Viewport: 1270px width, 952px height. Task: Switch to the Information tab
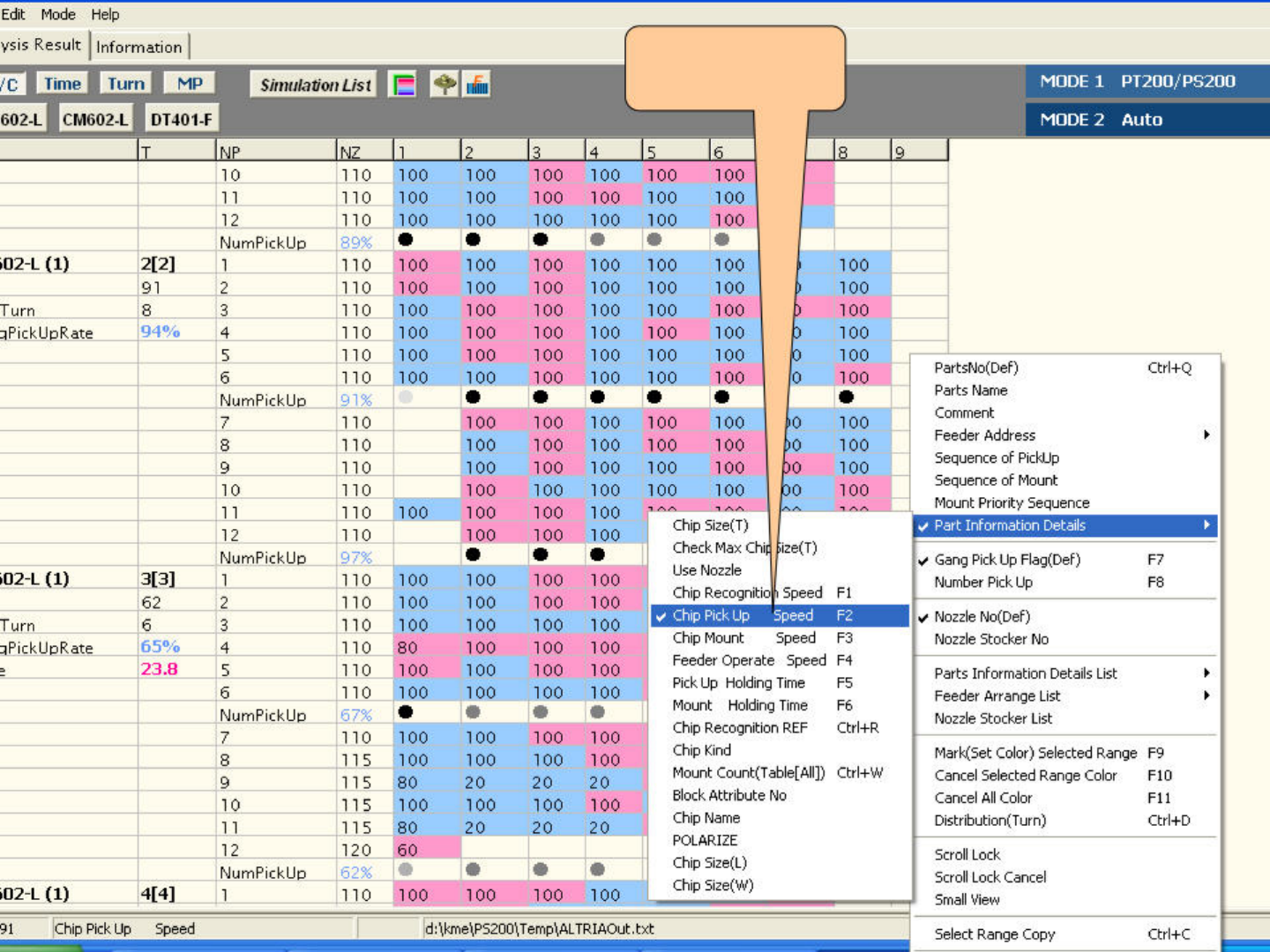point(138,47)
